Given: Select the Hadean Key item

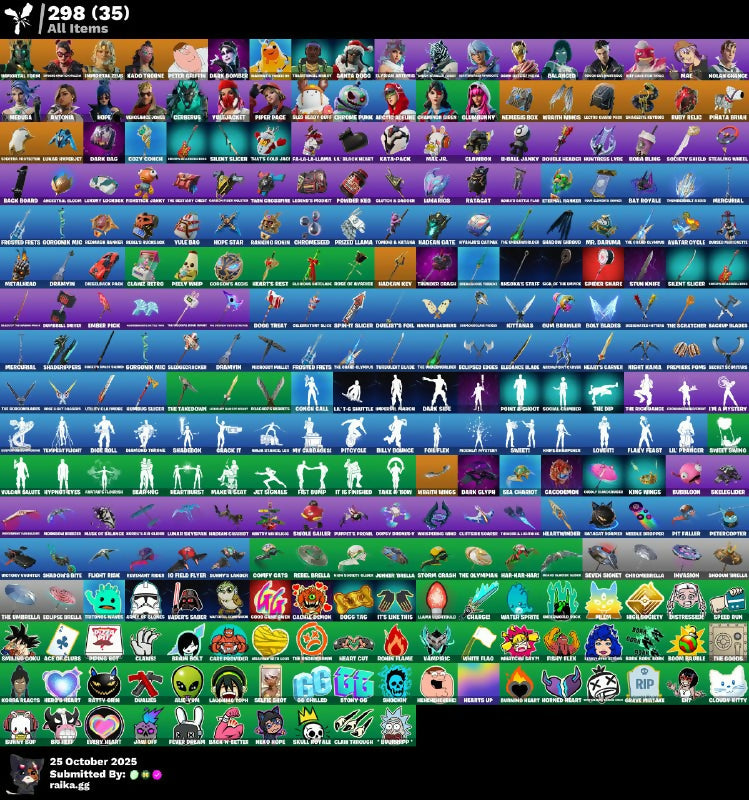Looking at the screenshot, I should coord(395,266).
